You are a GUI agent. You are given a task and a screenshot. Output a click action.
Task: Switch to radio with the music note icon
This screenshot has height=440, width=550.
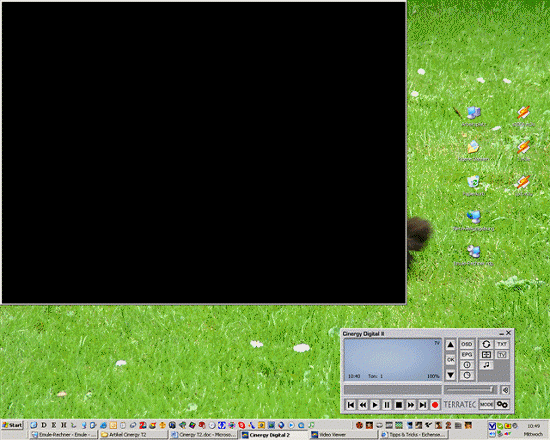coord(486,365)
